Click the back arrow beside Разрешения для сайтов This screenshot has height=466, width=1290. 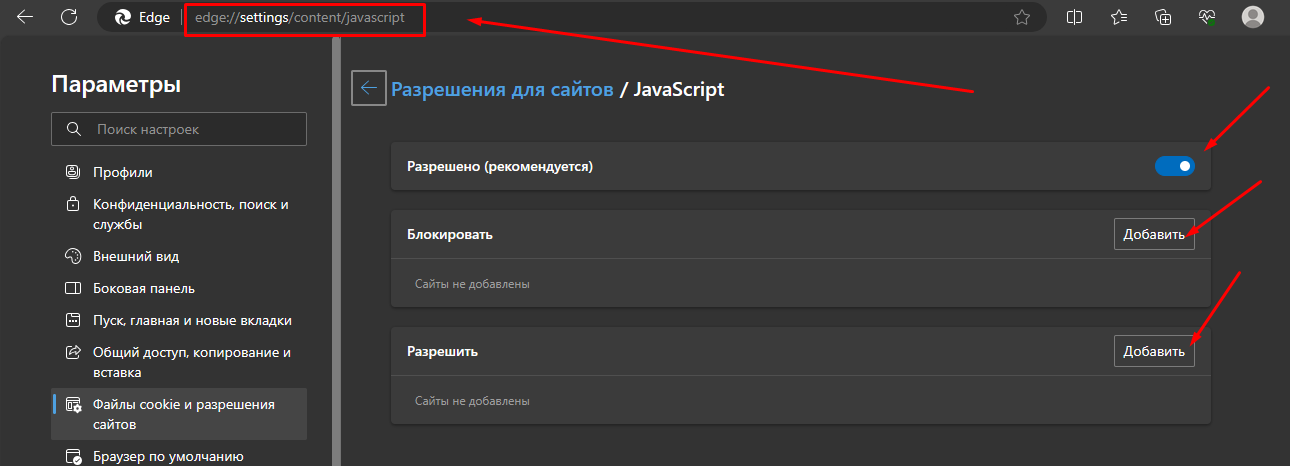pyautogui.click(x=368, y=88)
